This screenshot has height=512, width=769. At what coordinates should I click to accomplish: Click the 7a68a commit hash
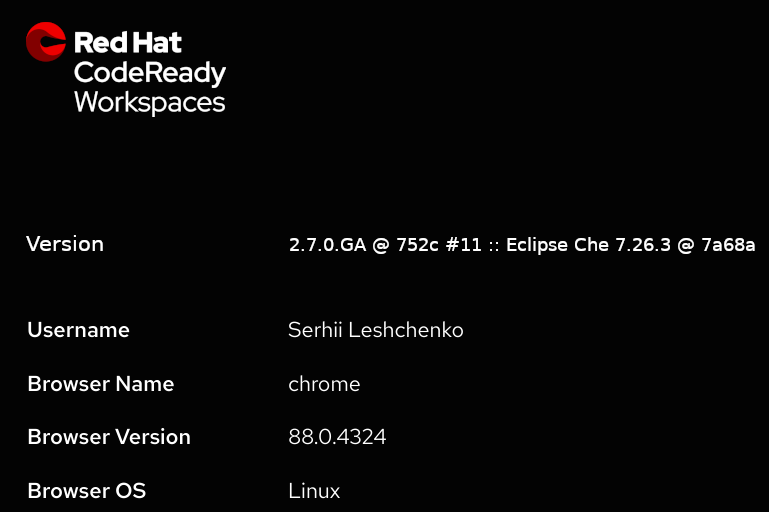tap(727, 245)
